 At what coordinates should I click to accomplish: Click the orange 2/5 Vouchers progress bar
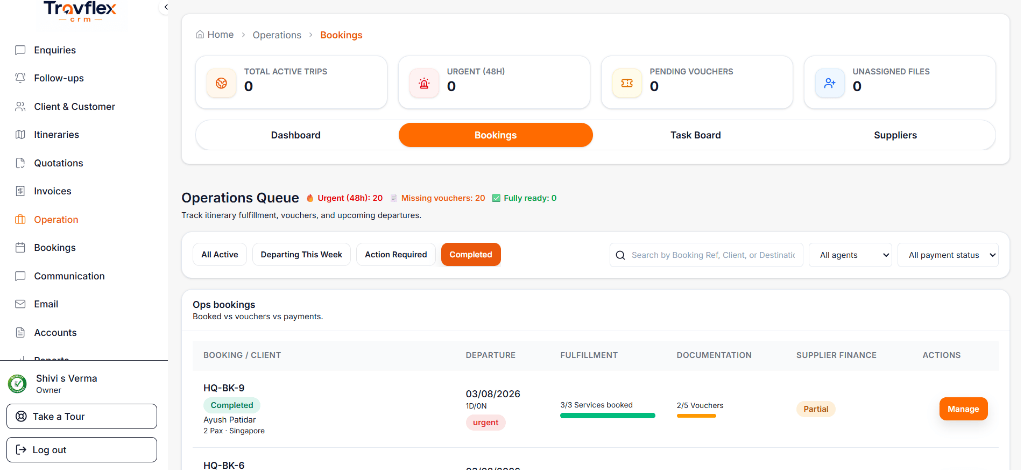[696, 415]
